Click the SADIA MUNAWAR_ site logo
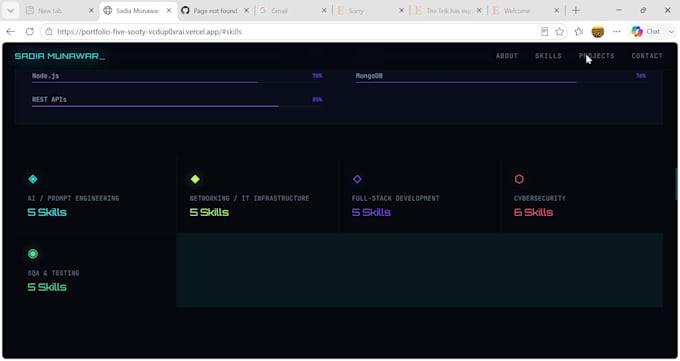The width and height of the screenshot is (680, 361). click(x=59, y=56)
